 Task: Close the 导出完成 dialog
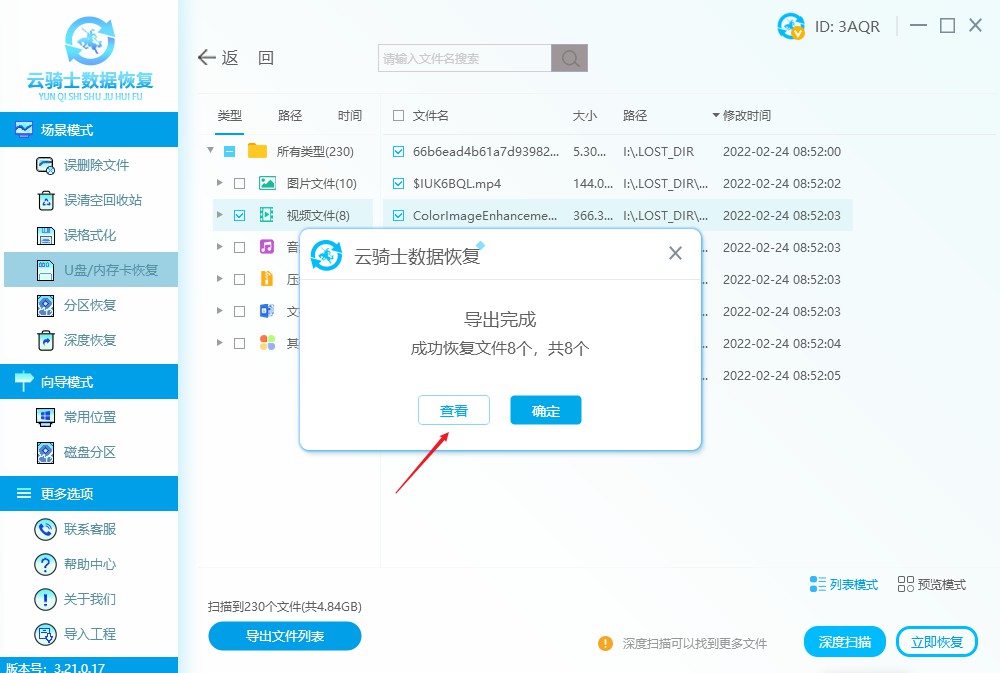click(x=675, y=253)
